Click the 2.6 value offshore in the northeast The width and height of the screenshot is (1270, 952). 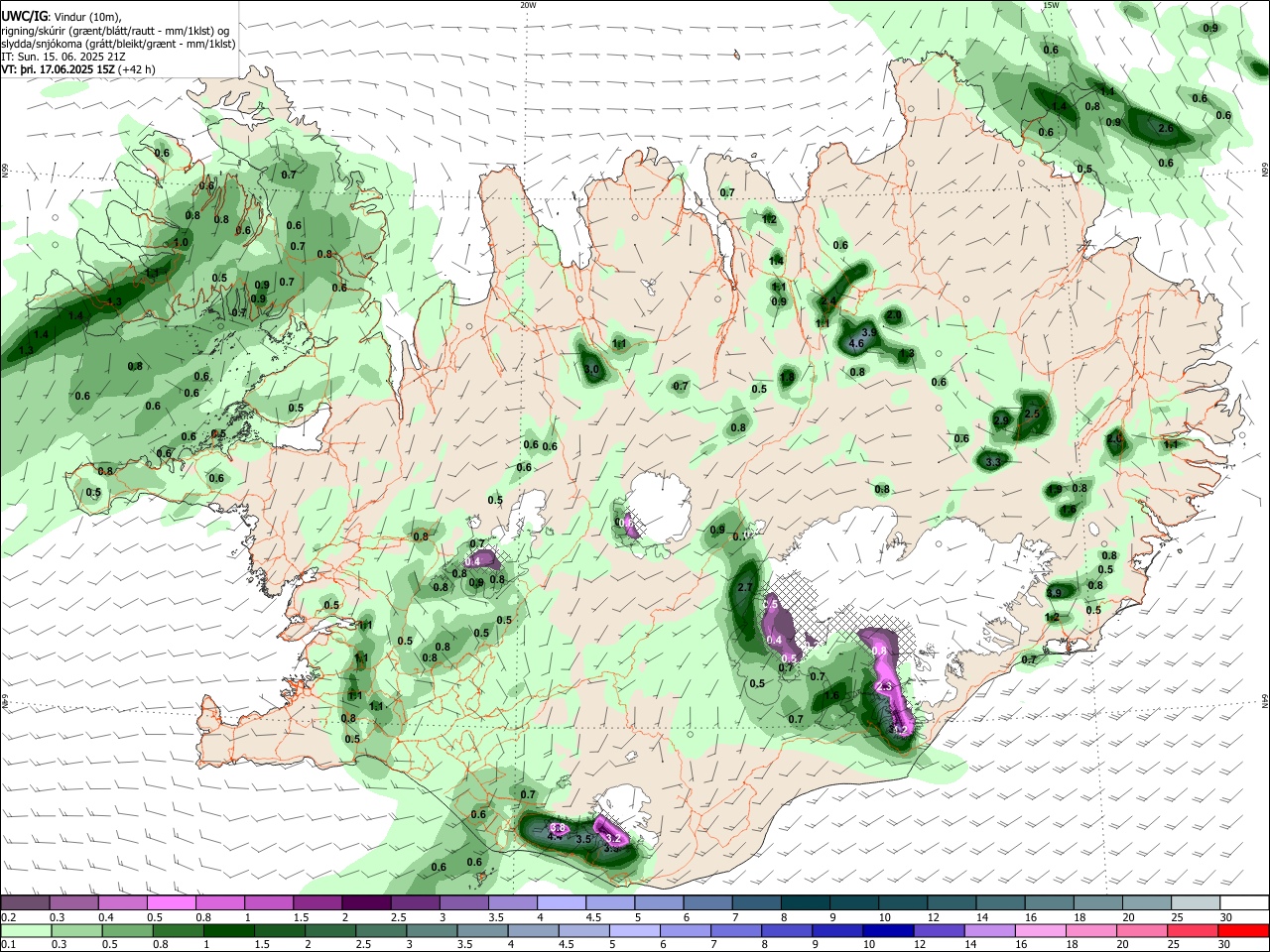(1166, 129)
